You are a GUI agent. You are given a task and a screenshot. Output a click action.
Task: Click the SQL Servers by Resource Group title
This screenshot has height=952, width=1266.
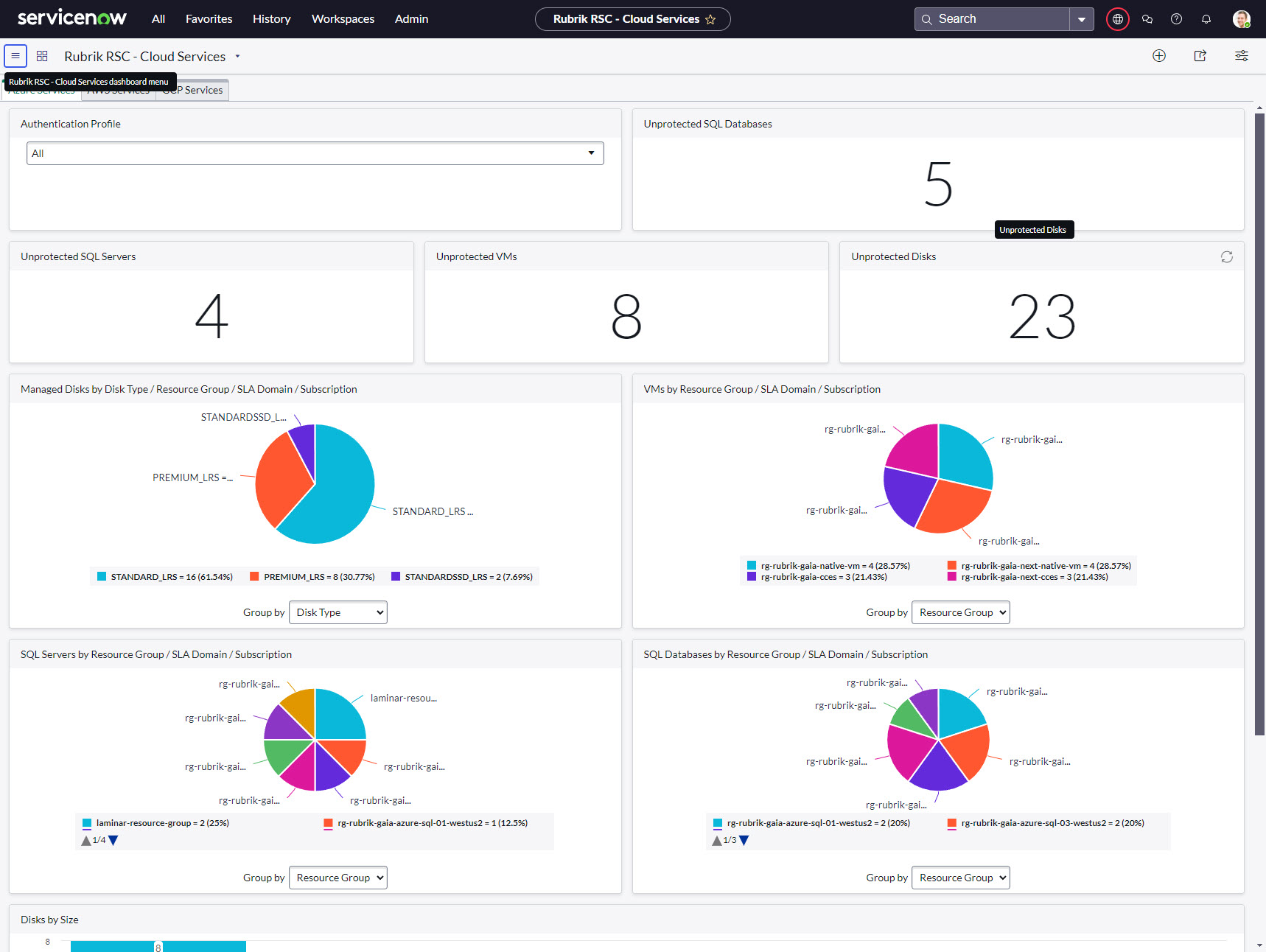(156, 654)
